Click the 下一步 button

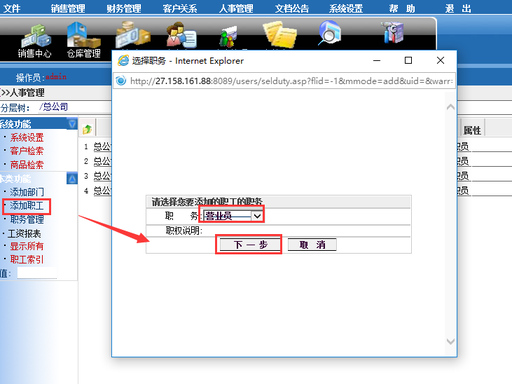pos(250,245)
